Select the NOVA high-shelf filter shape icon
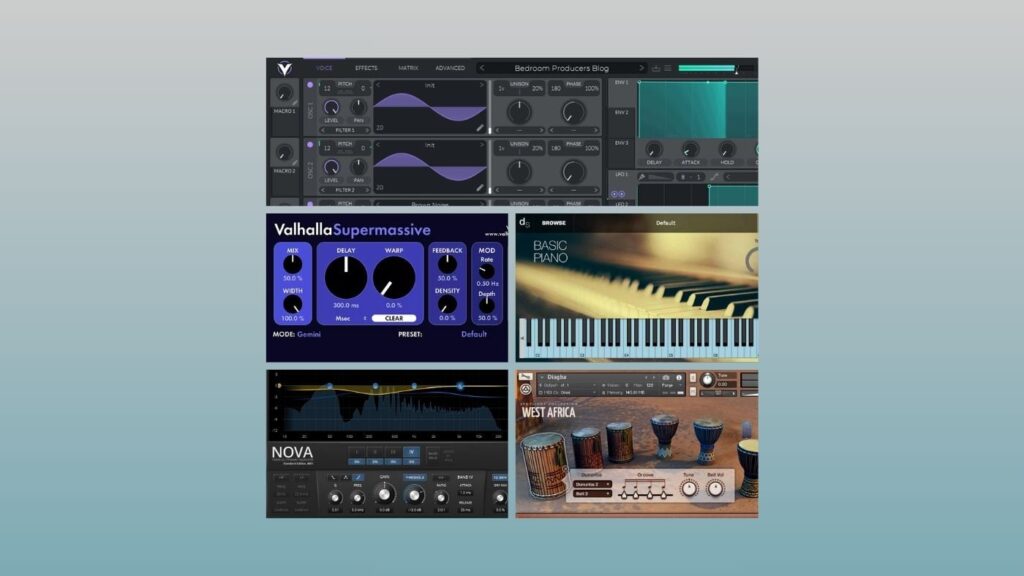The height and width of the screenshot is (576, 1024). [358, 477]
